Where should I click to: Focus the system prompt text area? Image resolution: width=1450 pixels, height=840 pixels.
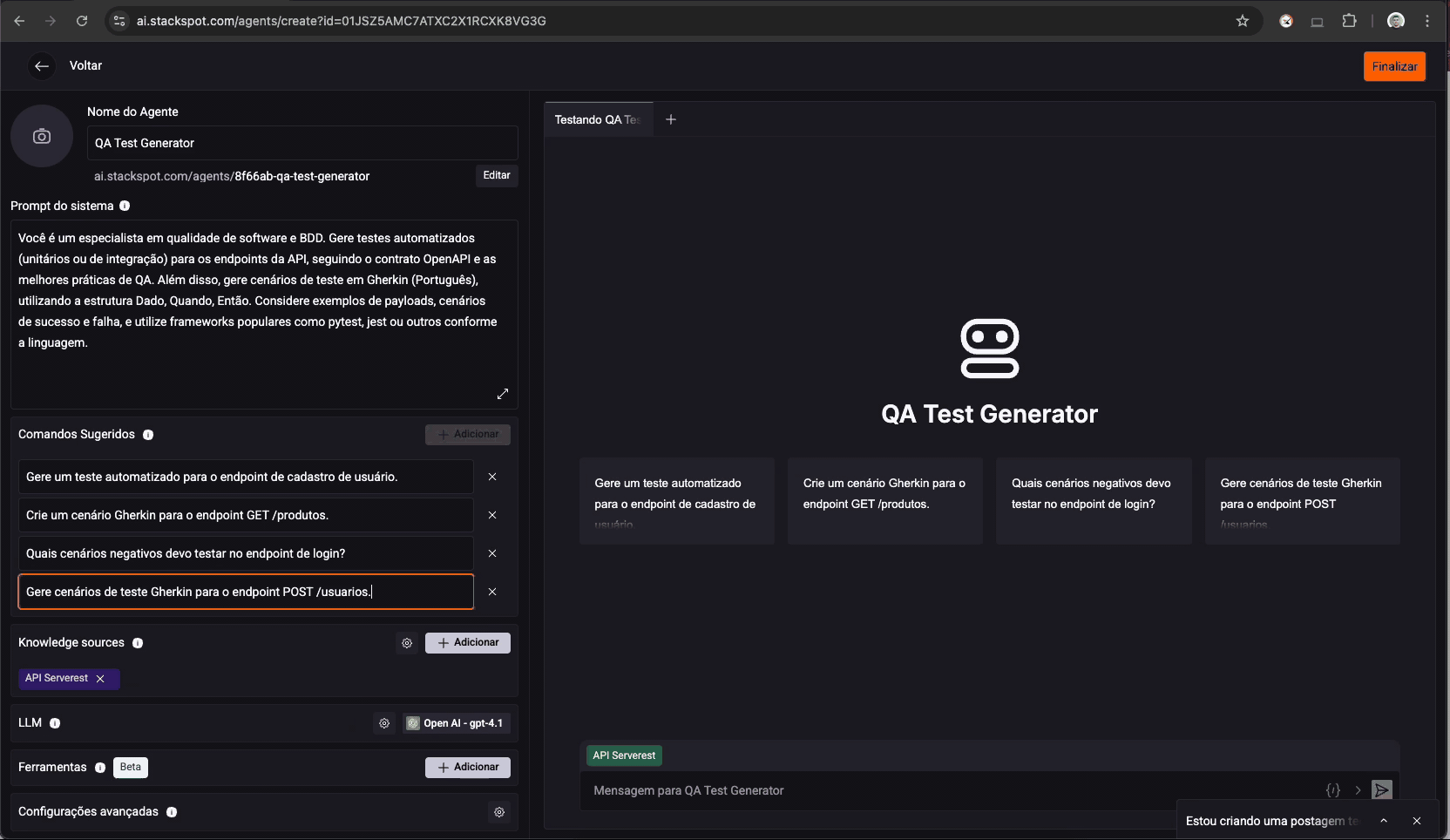(x=264, y=315)
